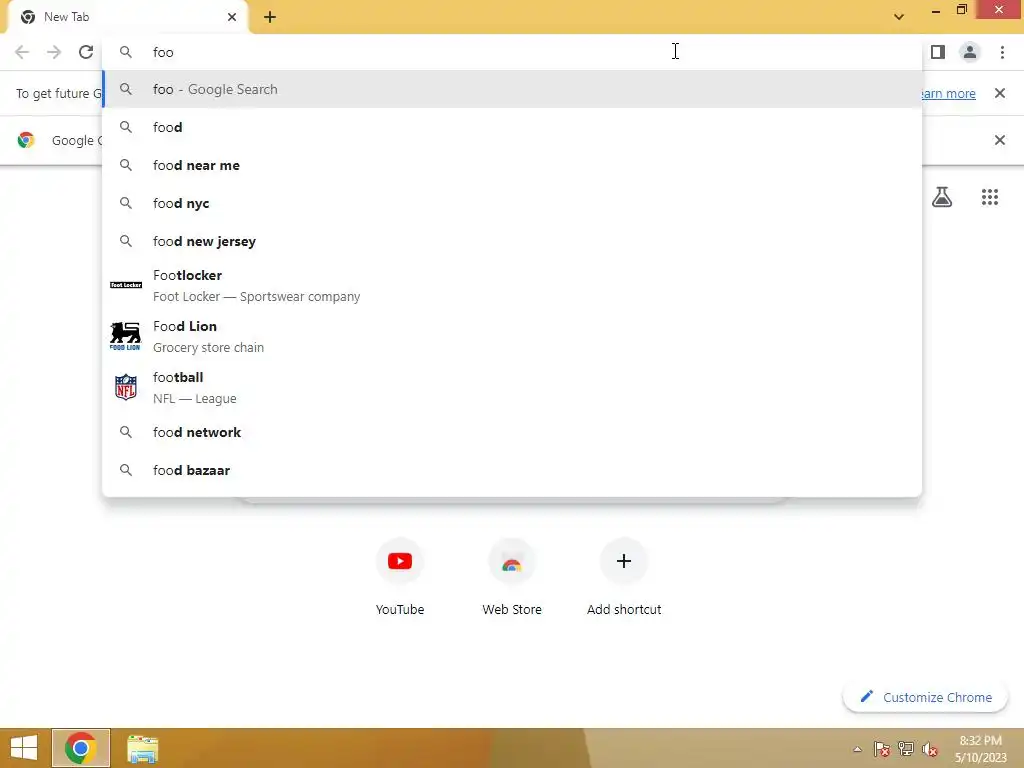Follow the 'Learn more' link
The image size is (1024, 768).
coord(948,93)
